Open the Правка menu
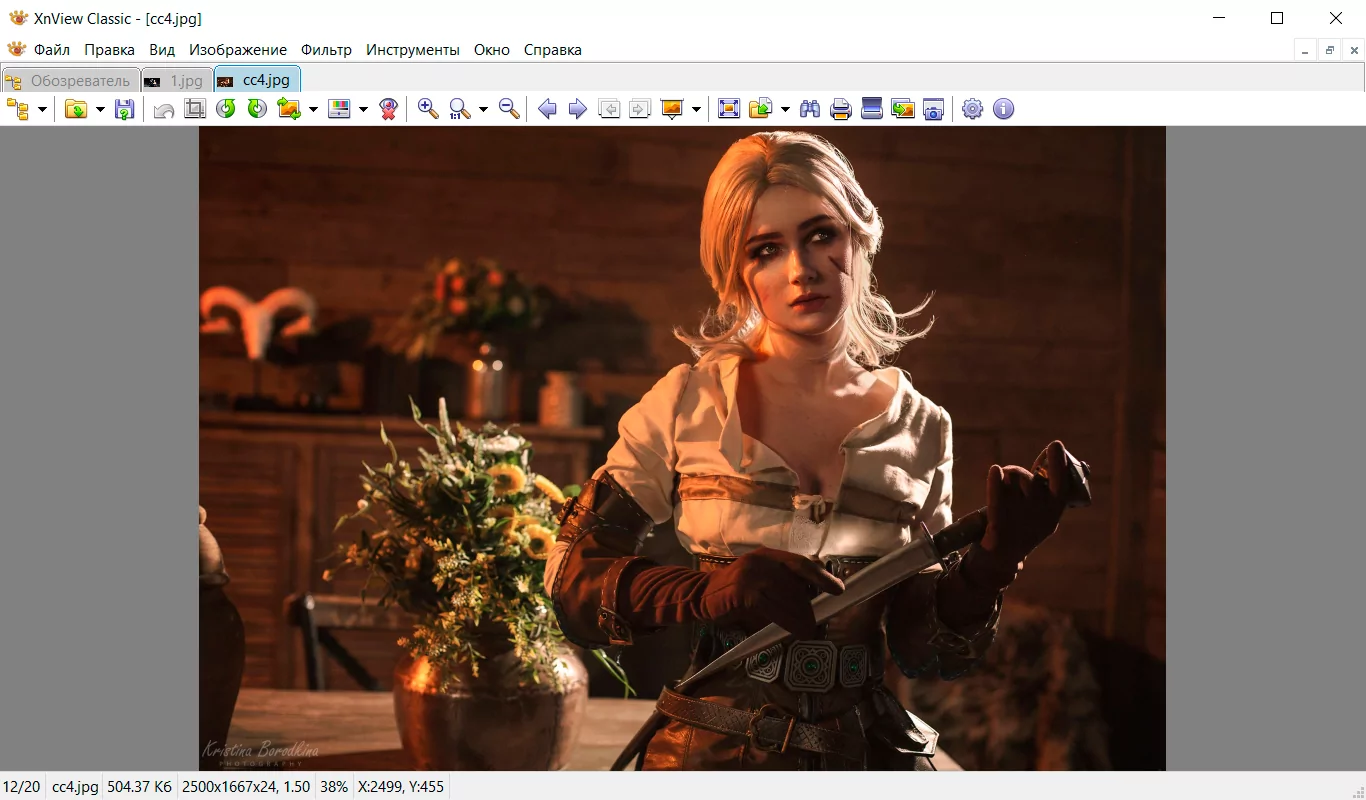The image size is (1366, 800). click(x=109, y=50)
